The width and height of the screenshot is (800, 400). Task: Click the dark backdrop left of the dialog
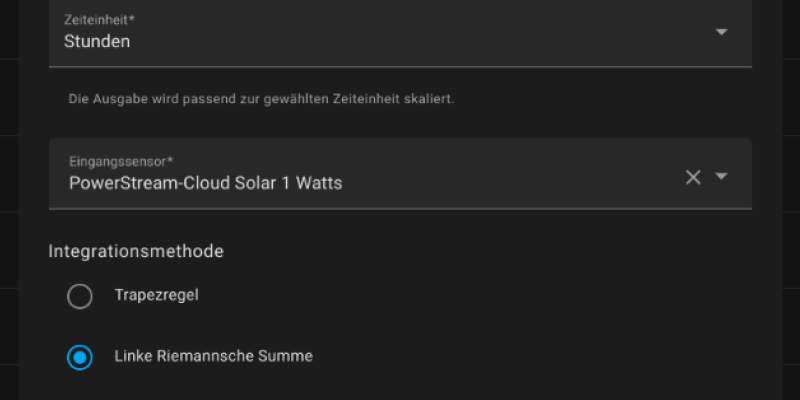click(9, 200)
